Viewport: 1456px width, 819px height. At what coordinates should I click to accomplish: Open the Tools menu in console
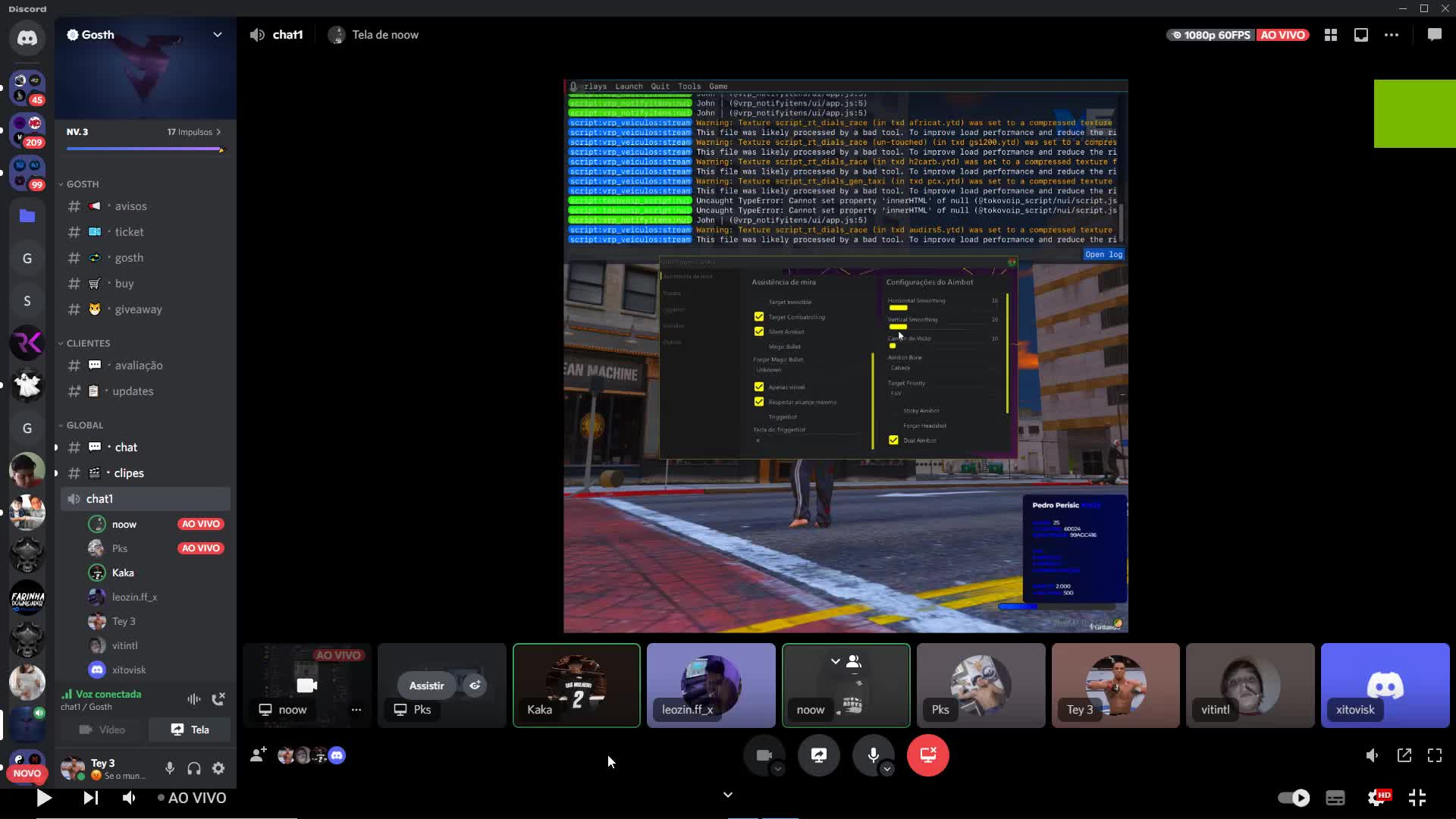pos(689,86)
